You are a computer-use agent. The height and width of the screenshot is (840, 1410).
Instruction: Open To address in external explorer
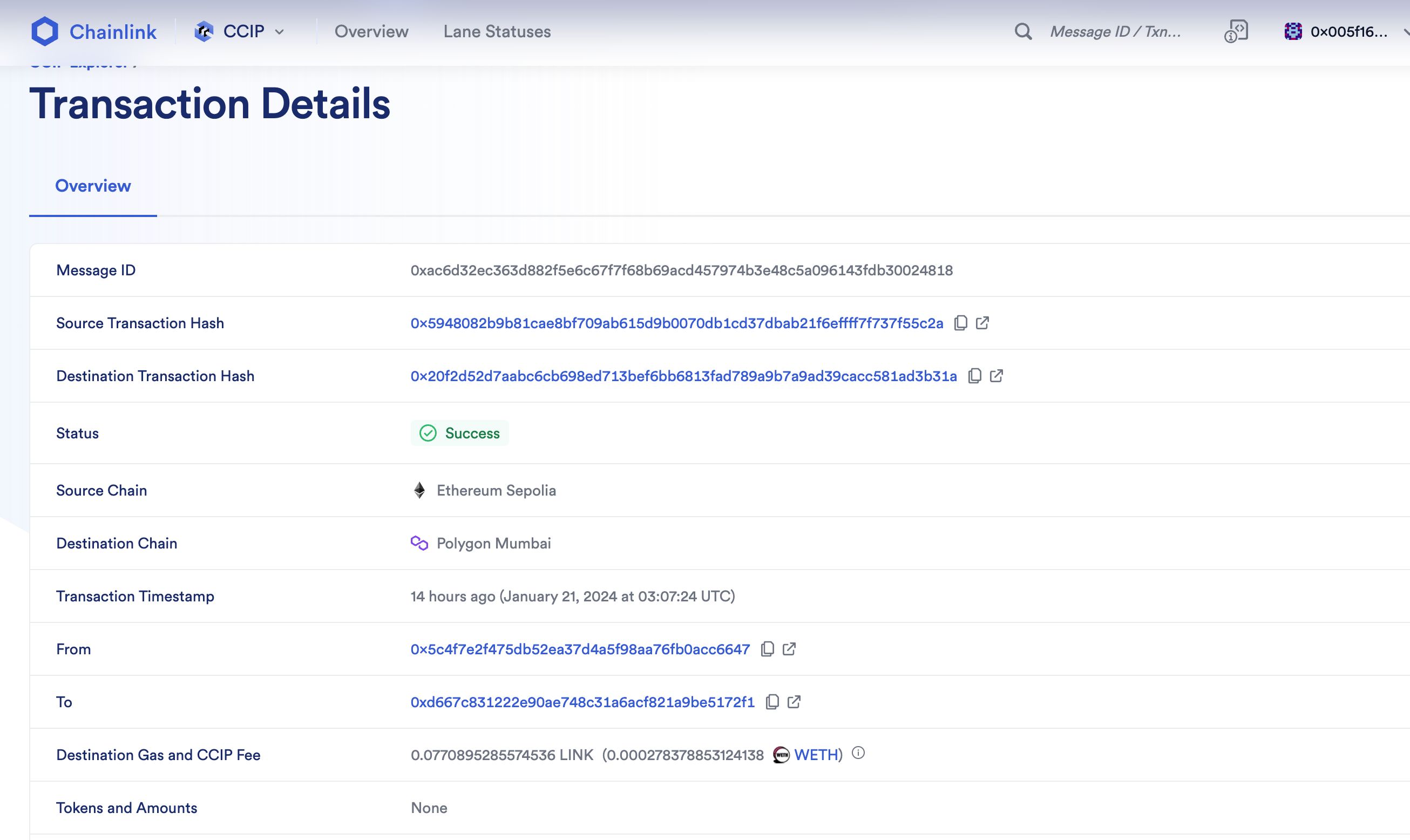click(x=794, y=702)
